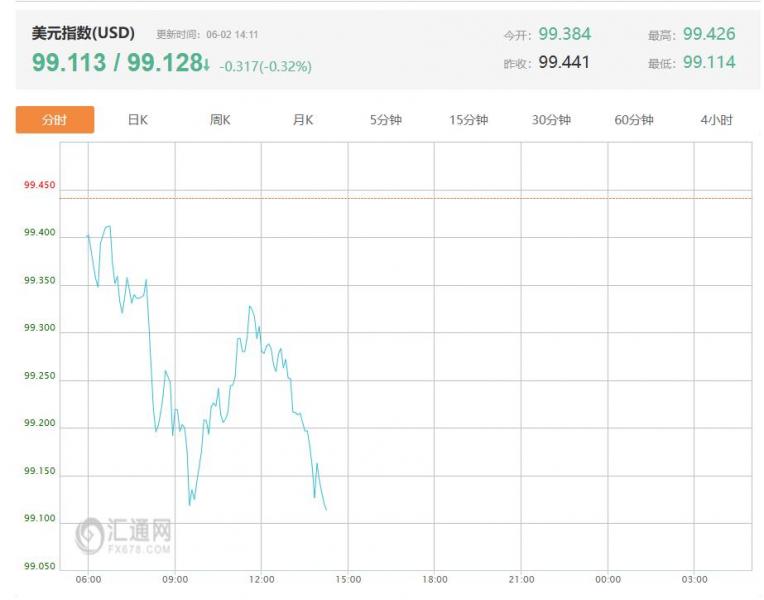Click the chart line's latest endpoint

click(326, 510)
